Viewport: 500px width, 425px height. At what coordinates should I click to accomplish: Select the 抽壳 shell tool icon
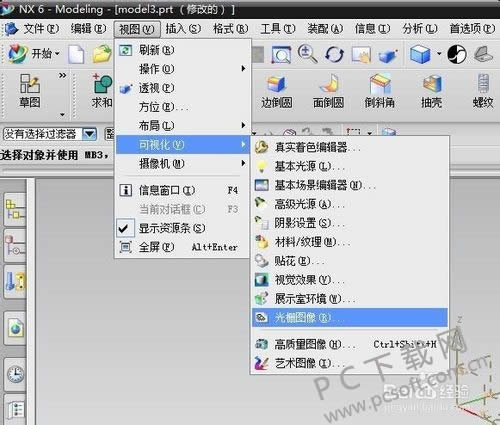(x=431, y=84)
